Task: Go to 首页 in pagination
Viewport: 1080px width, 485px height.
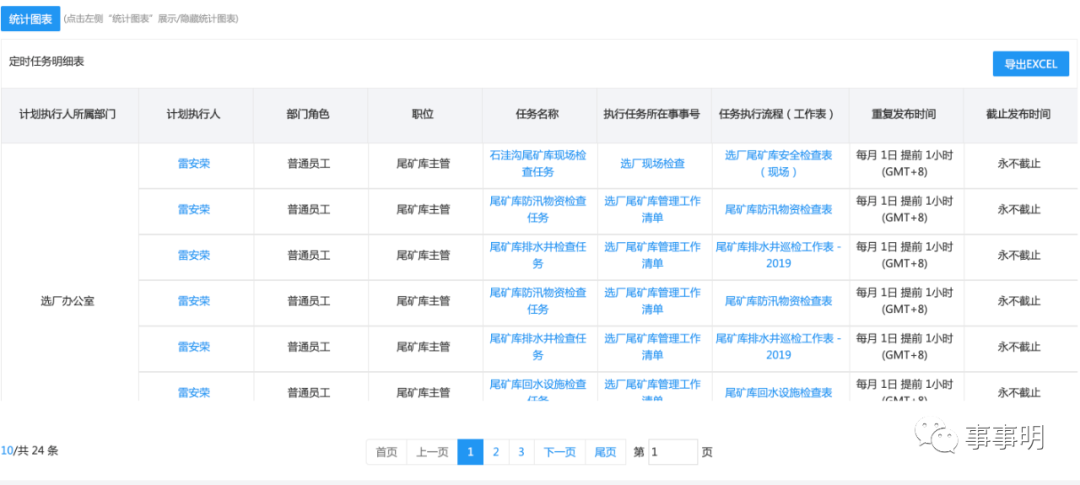Action: (386, 452)
